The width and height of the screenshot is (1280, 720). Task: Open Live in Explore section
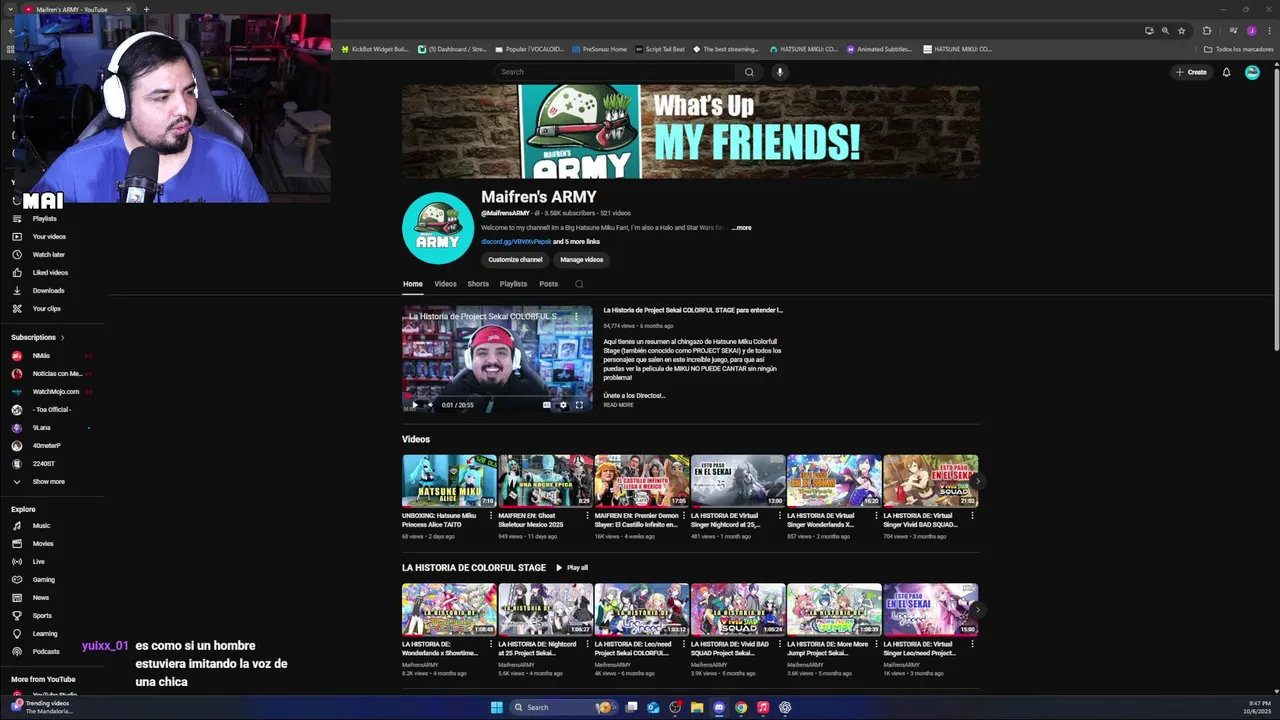pyautogui.click(x=40, y=562)
